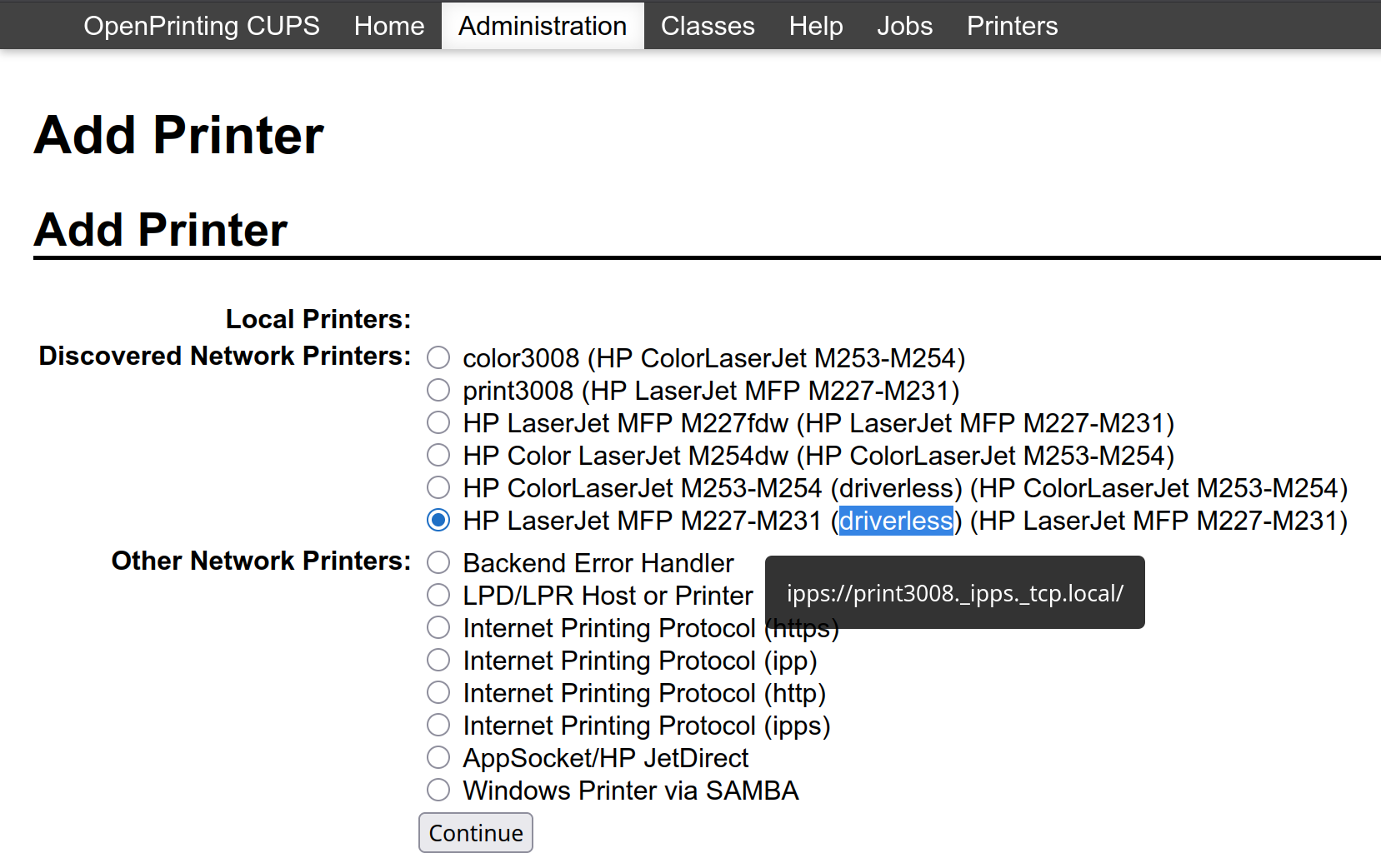Go to the Home tab

(389, 26)
